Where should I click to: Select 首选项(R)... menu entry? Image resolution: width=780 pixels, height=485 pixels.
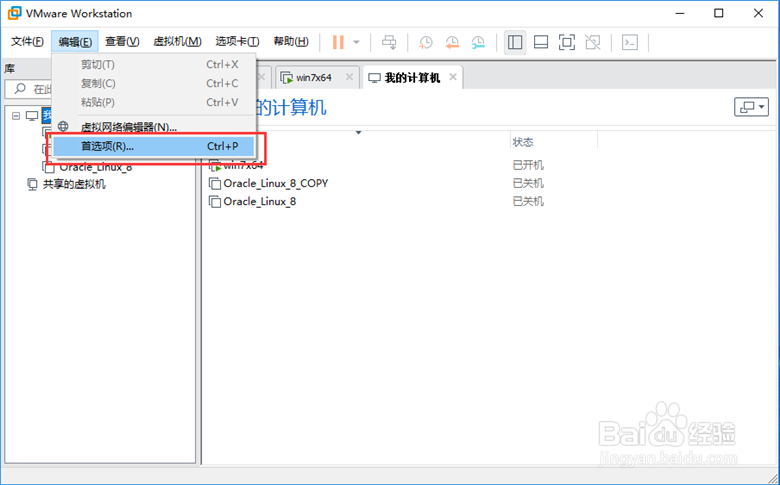coord(154,146)
